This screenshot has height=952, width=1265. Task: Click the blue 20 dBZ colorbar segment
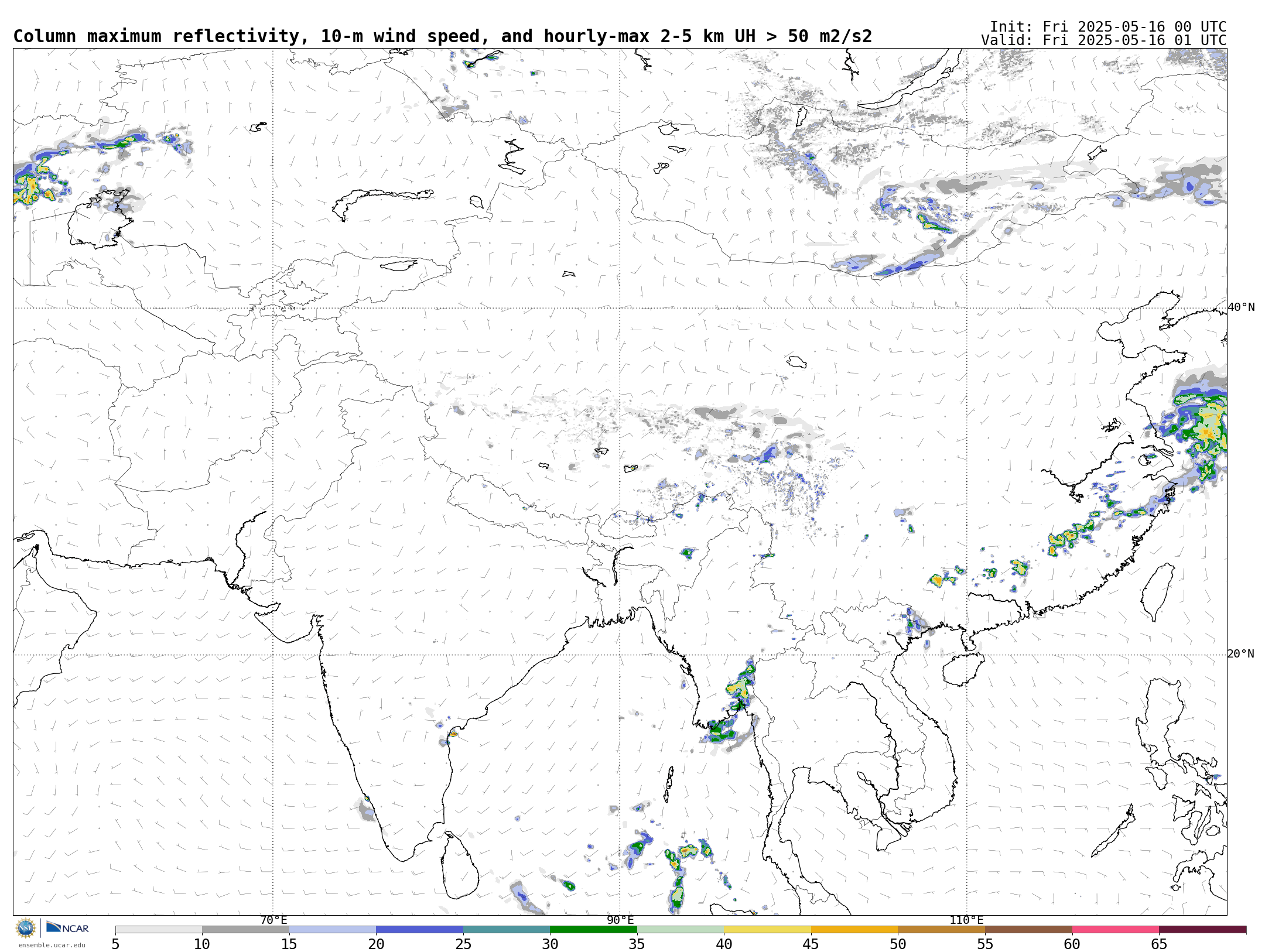click(x=419, y=930)
